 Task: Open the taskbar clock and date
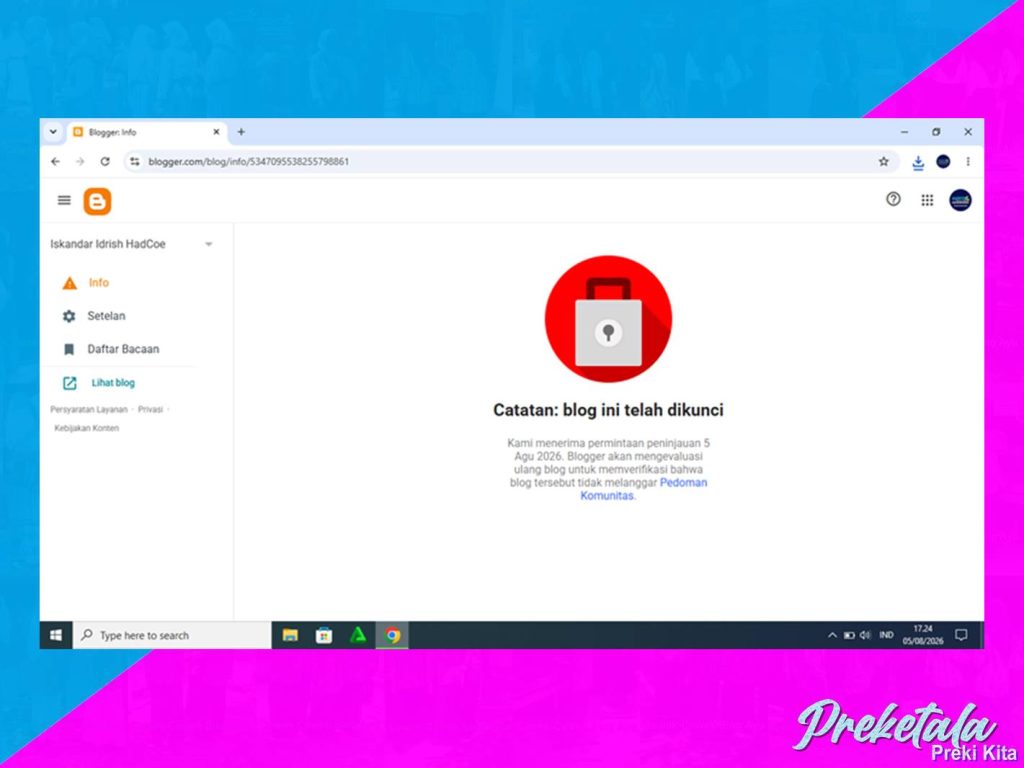click(x=923, y=635)
